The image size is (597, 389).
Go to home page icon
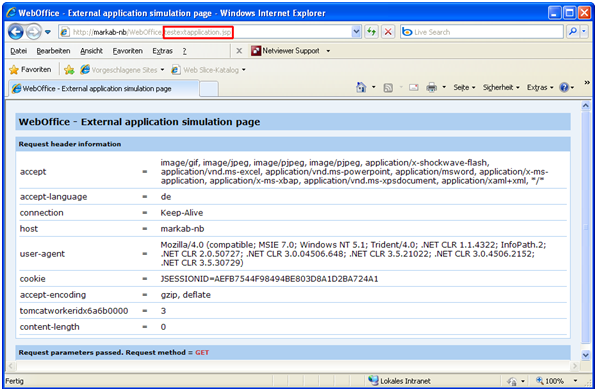click(x=361, y=88)
